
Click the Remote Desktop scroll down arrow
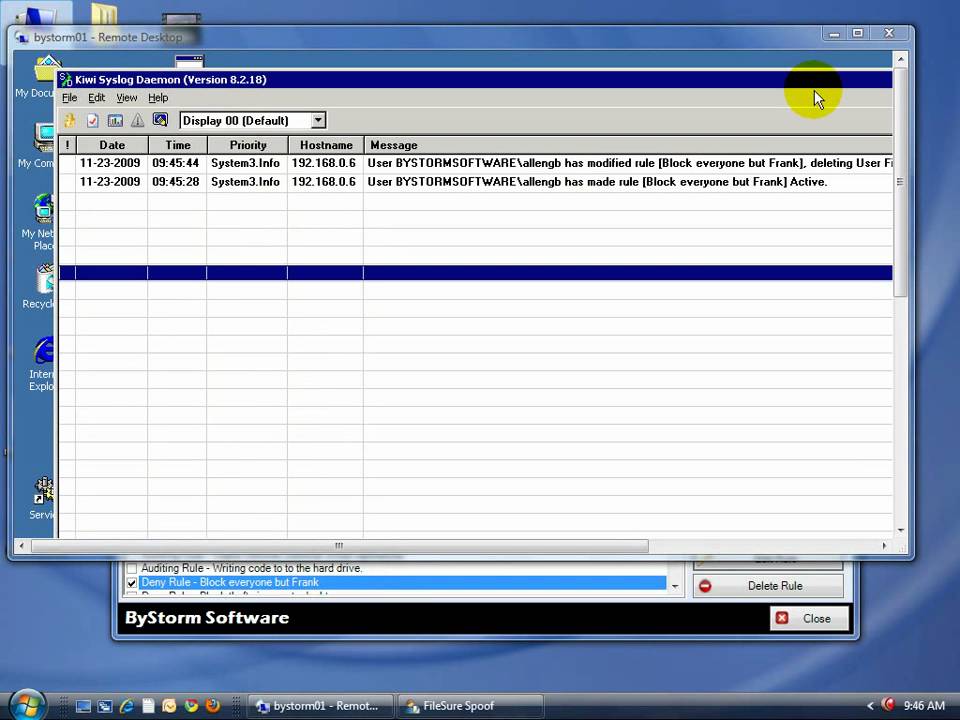coord(900,530)
